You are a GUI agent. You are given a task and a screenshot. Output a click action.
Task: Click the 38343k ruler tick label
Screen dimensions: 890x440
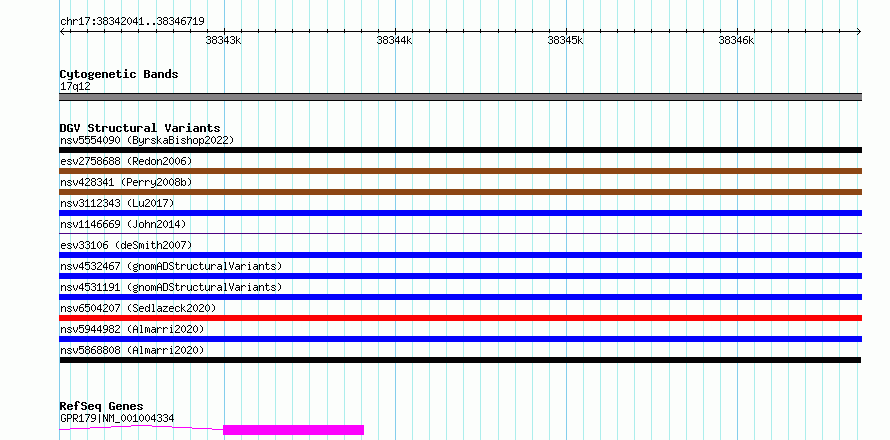[x=224, y=40]
